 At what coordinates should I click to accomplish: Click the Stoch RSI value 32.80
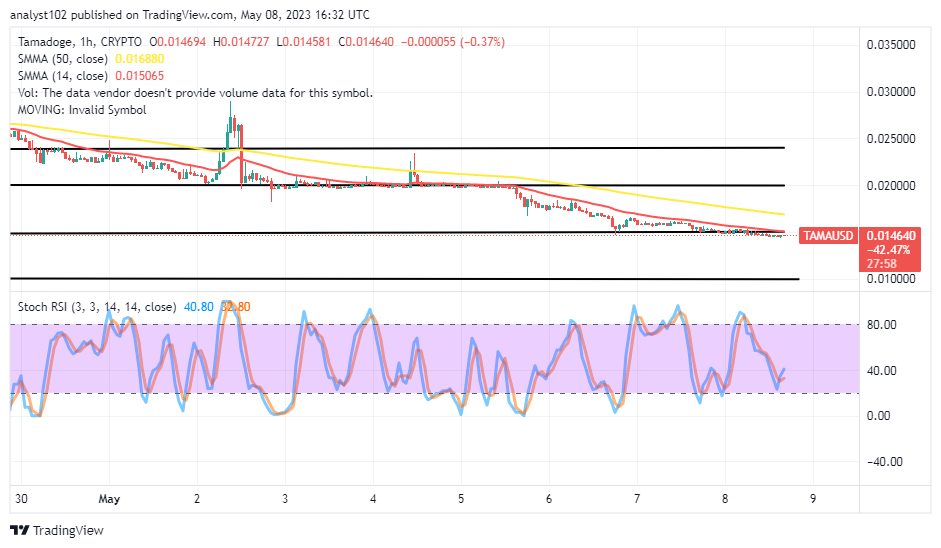tap(236, 307)
